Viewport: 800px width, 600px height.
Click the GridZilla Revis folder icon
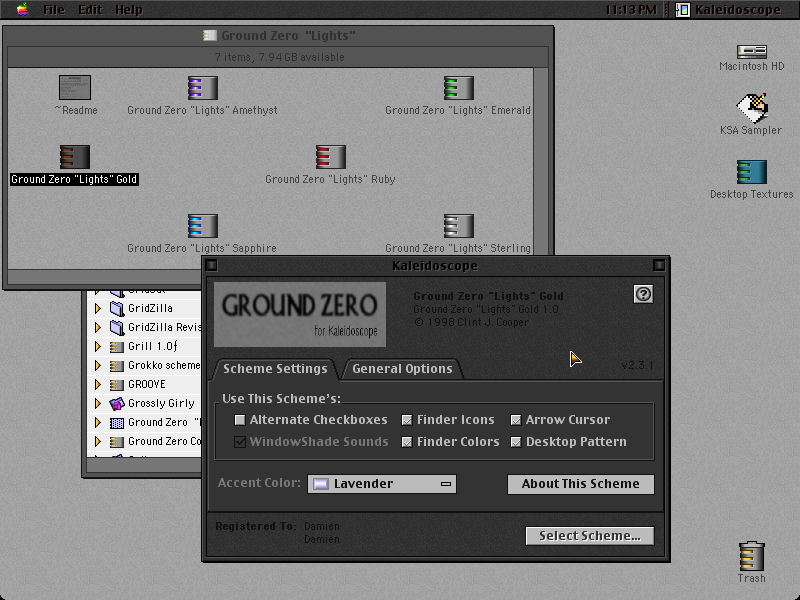click(117, 327)
